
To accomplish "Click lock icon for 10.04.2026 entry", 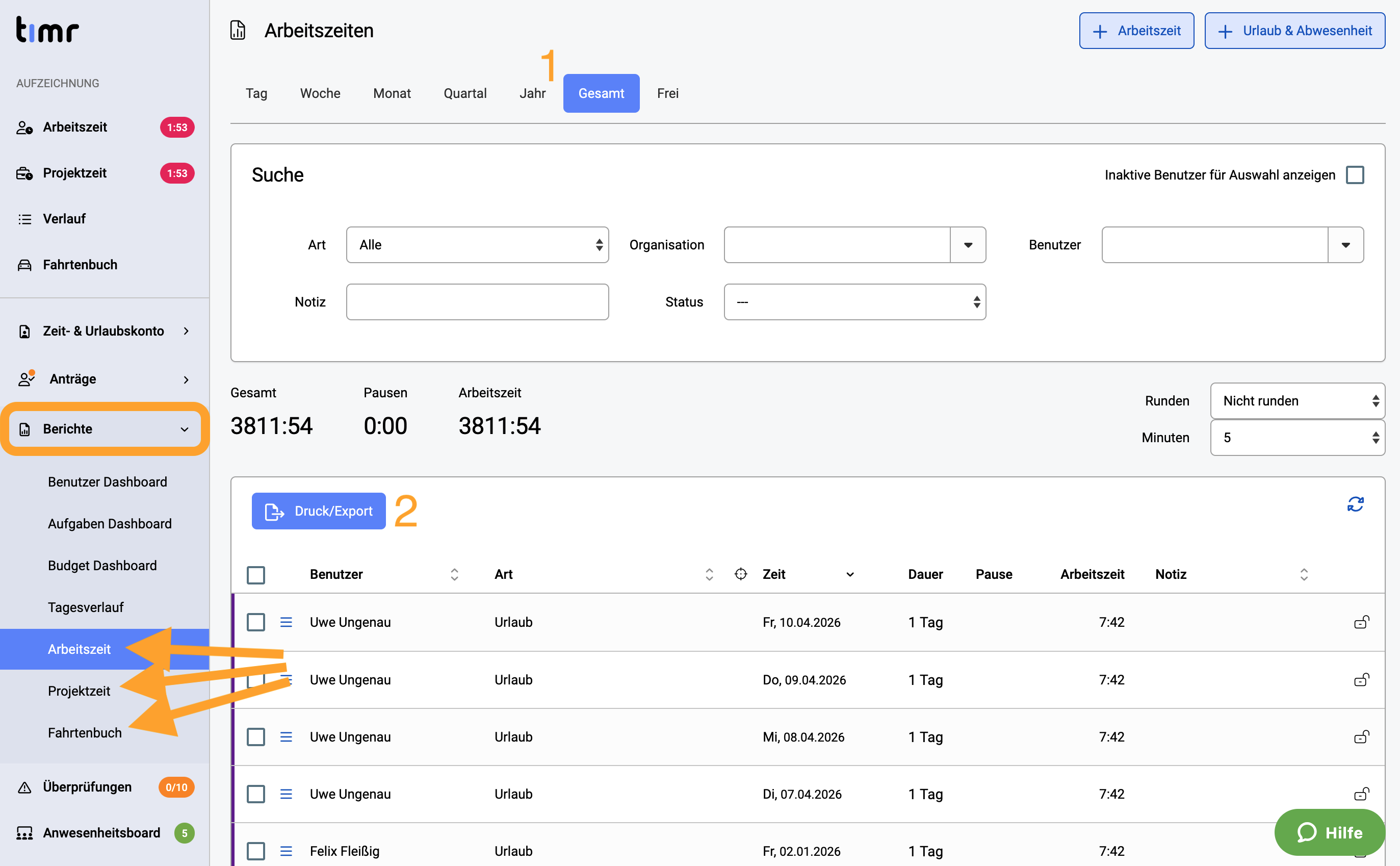I will coord(1361,622).
